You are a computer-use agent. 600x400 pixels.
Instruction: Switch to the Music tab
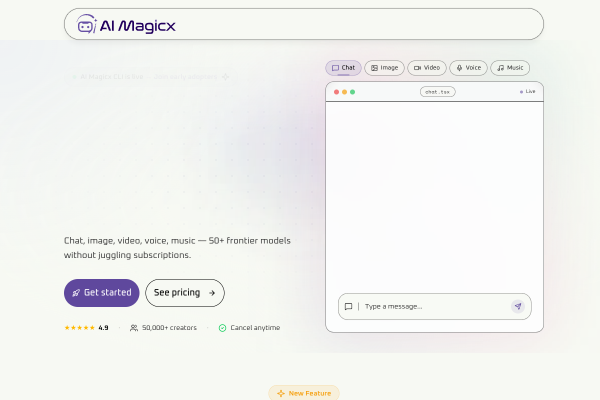tap(510, 68)
